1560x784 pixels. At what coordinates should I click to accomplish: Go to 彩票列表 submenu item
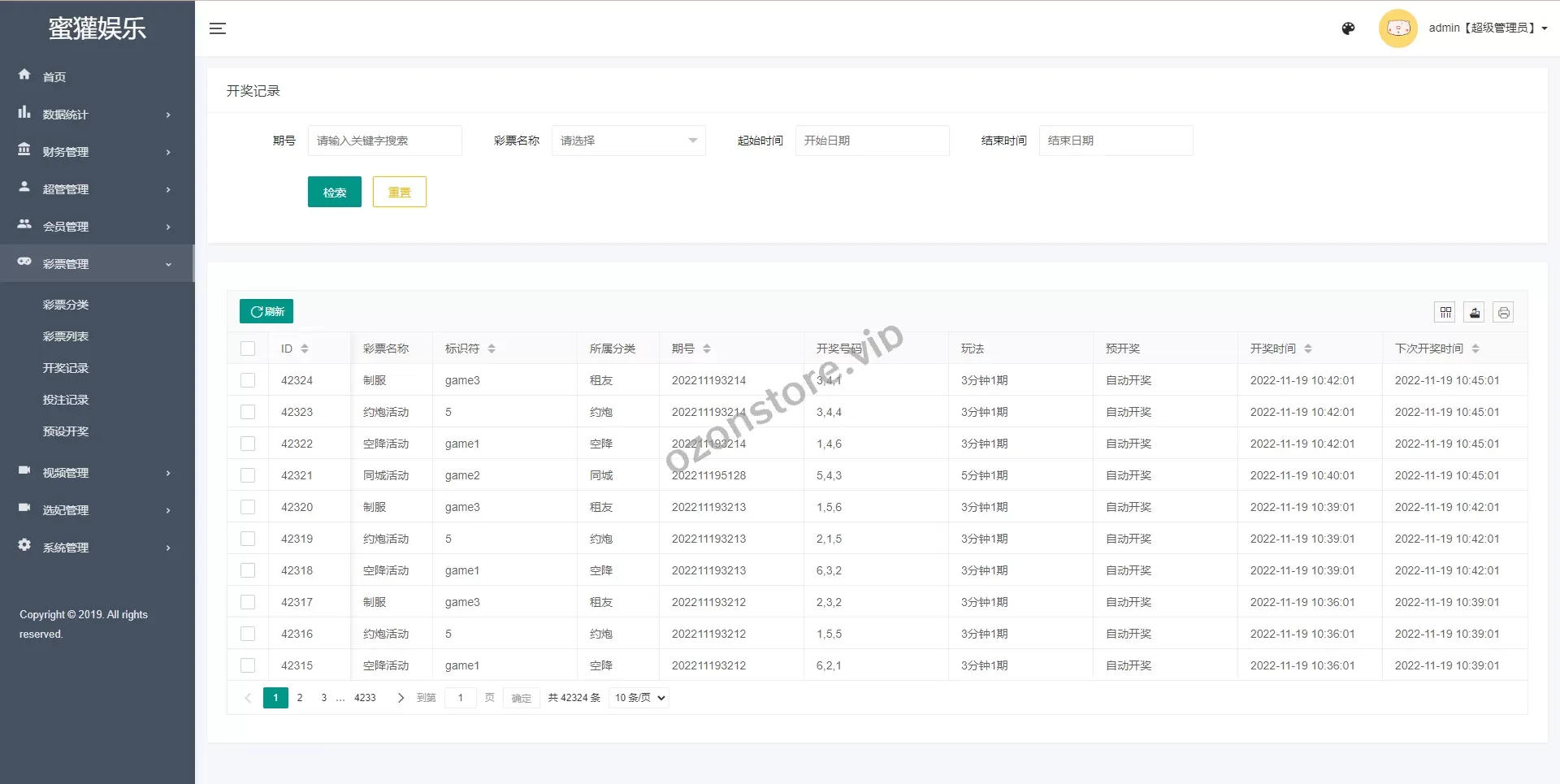click(66, 336)
